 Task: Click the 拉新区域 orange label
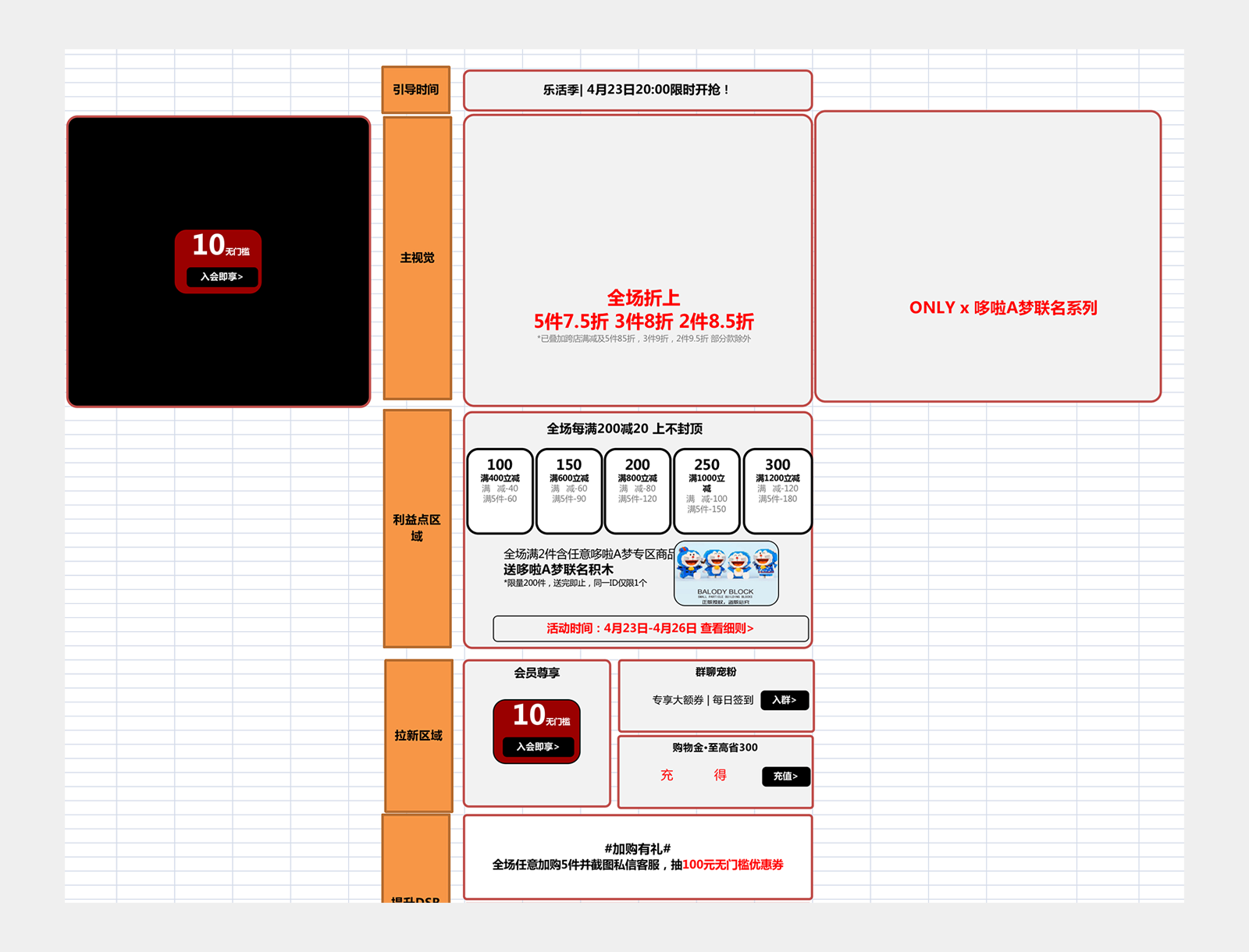418,736
